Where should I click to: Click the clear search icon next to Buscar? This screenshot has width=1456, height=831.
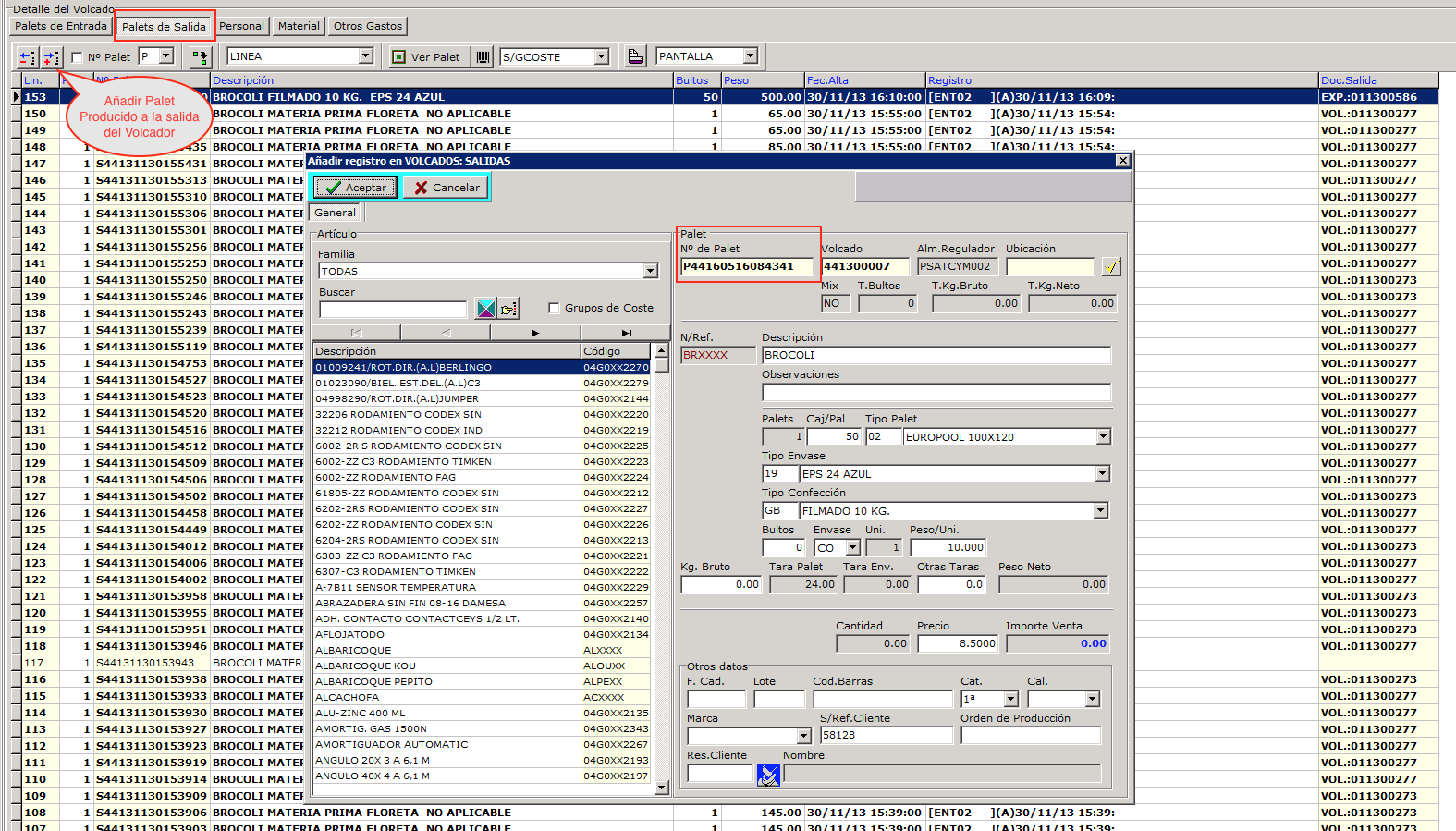pos(485,309)
